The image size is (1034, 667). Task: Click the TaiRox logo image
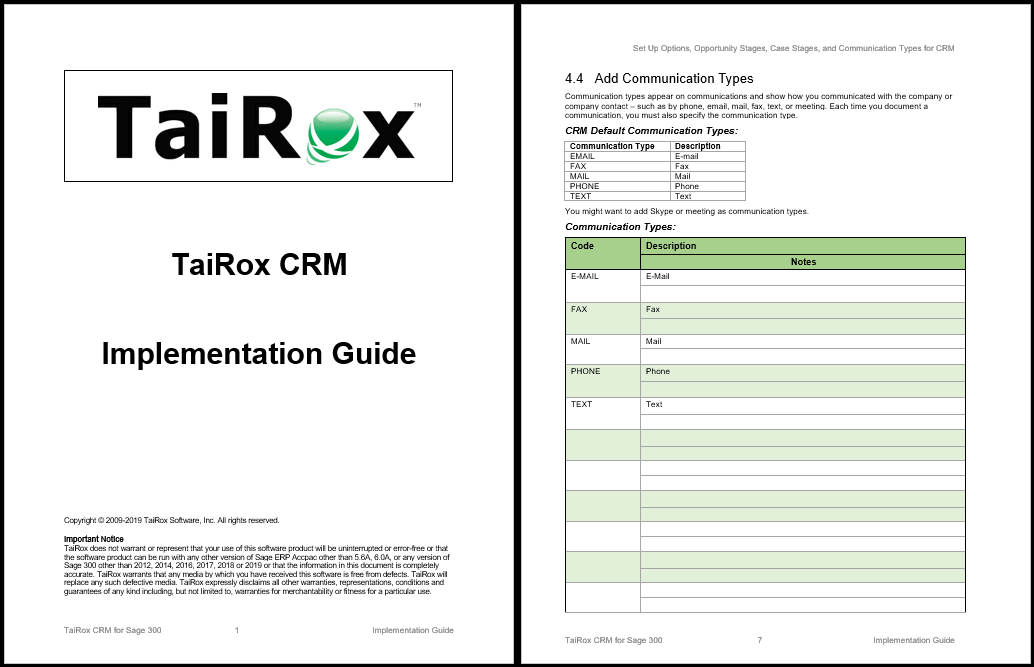(x=258, y=126)
